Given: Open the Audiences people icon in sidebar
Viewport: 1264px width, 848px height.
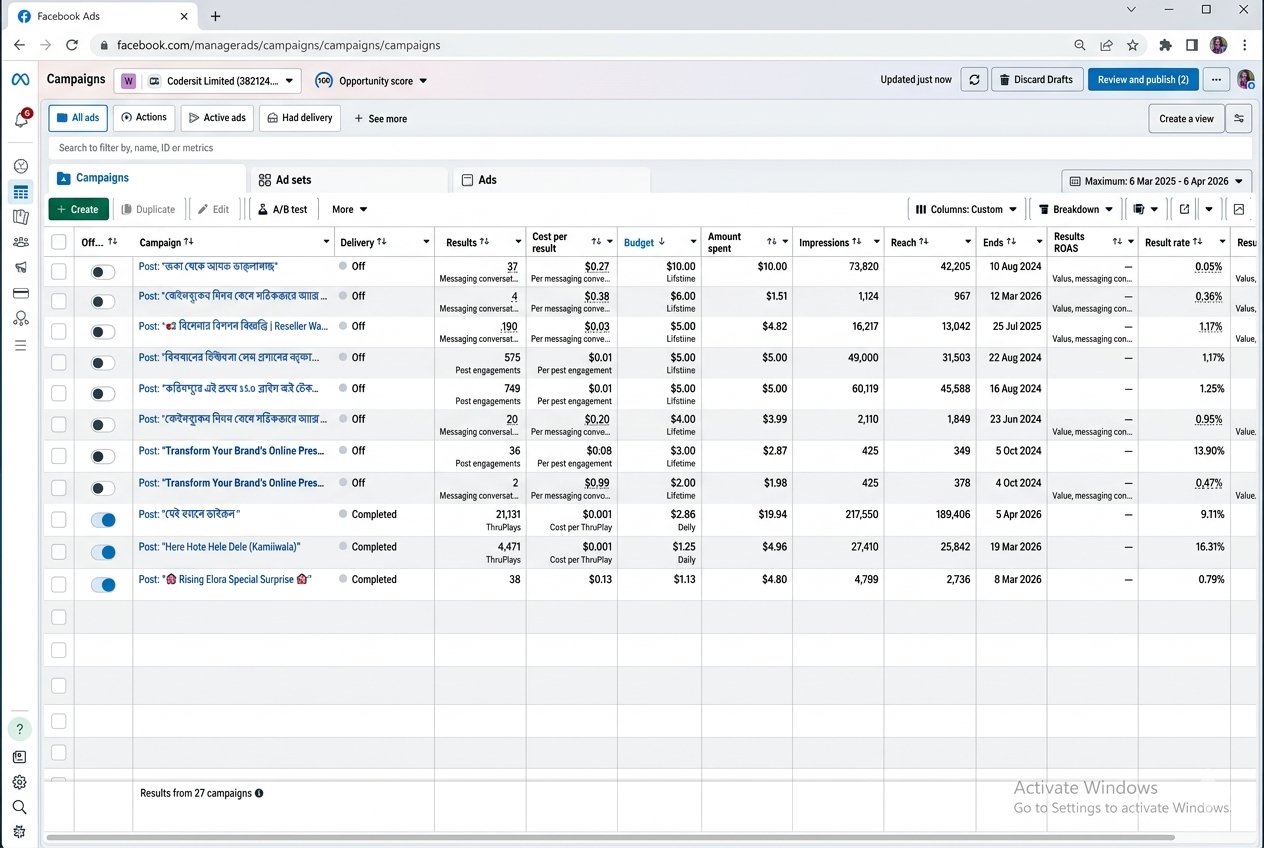Looking at the screenshot, I should click(20, 242).
